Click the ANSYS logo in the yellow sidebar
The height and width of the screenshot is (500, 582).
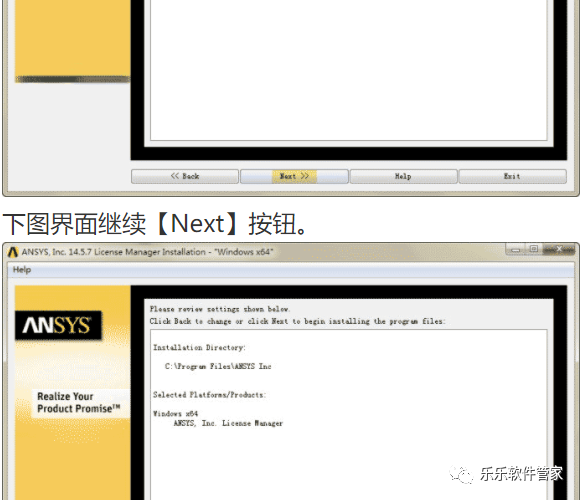[x=58, y=325]
